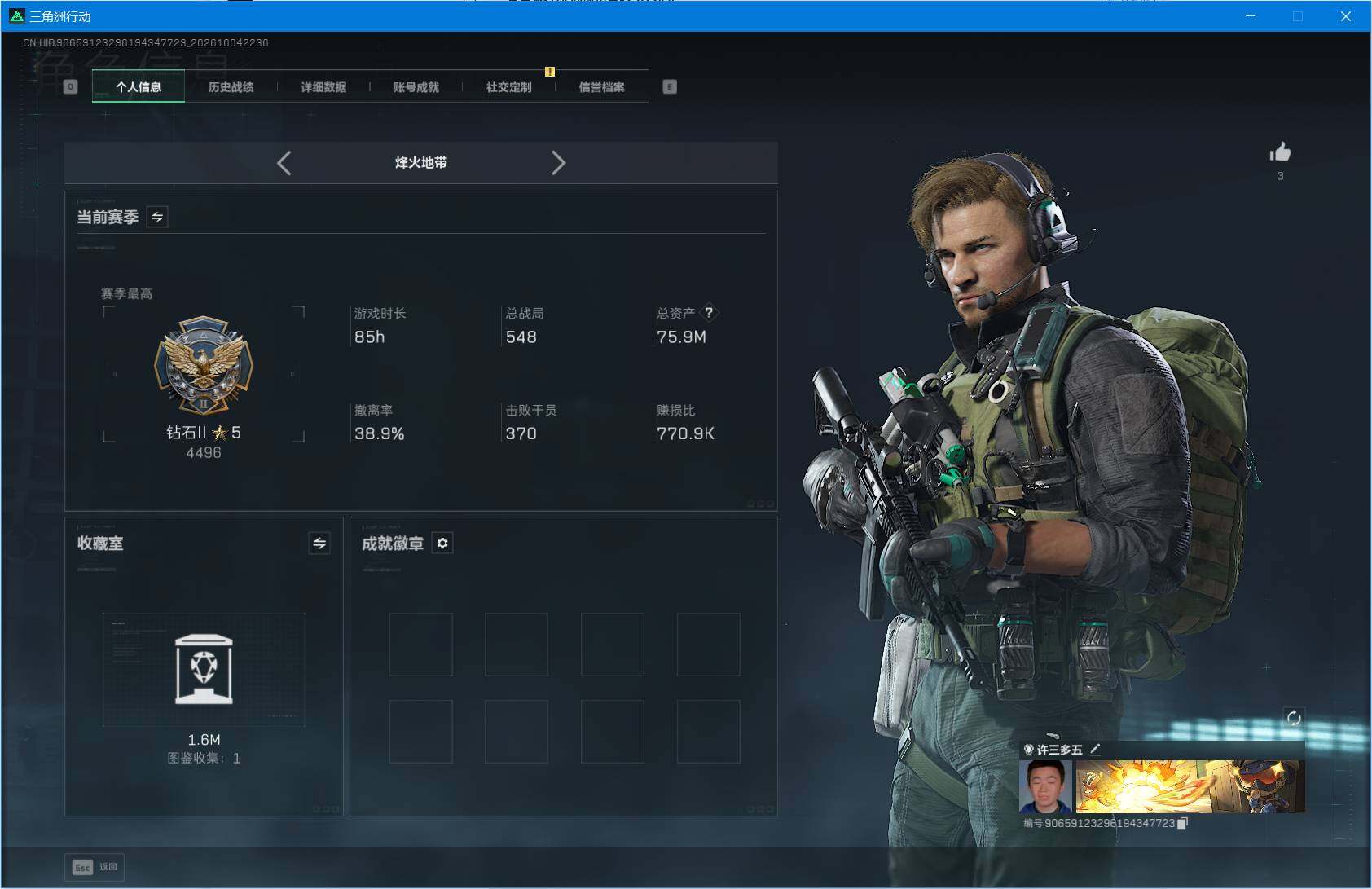
Task: Switch to the 历史战绩 tab
Action: (231, 87)
